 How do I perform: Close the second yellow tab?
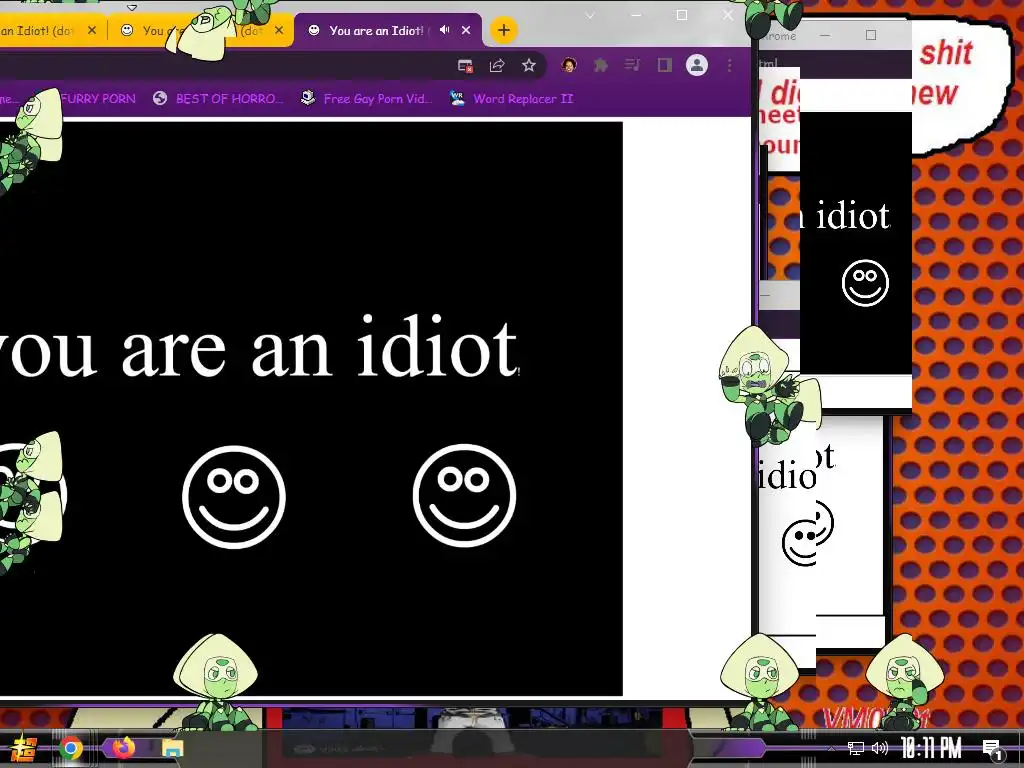coord(279,30)
